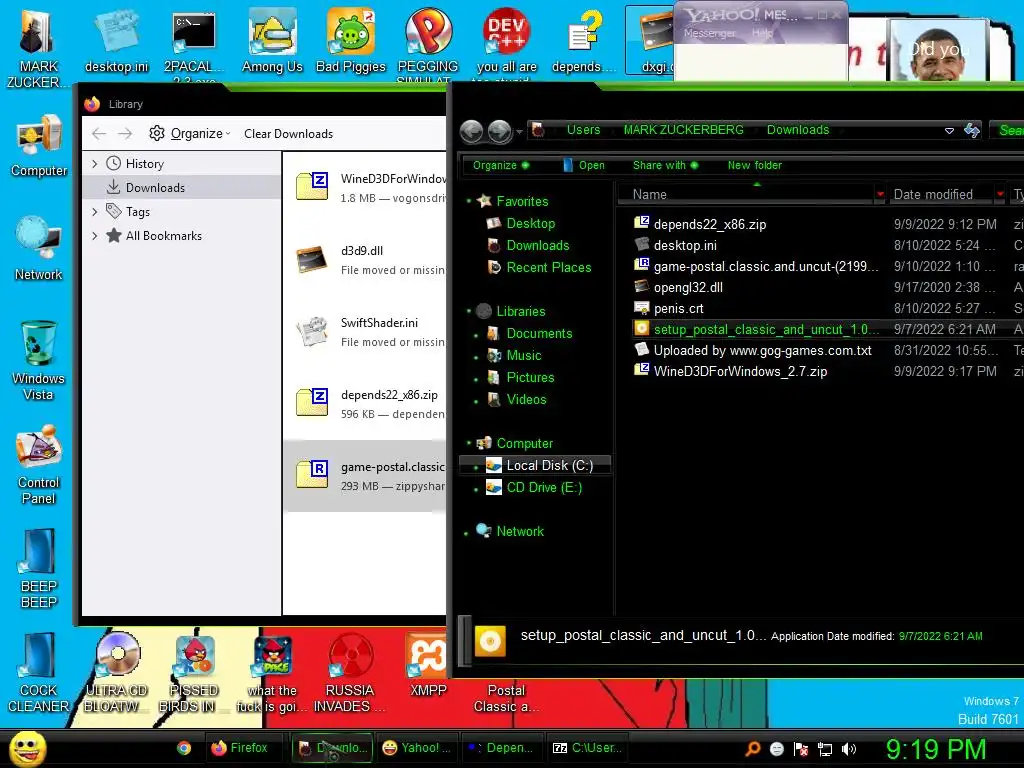Click the search magnifier tray icon

coord(752,749)
